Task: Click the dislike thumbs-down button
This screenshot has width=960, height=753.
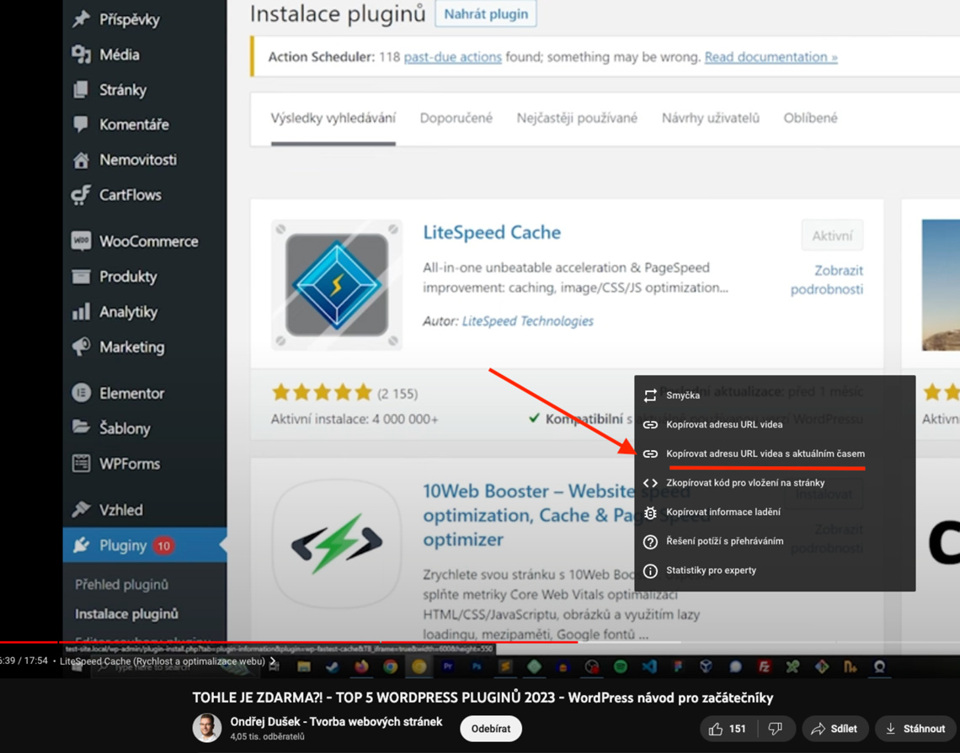Action: click(x=776, y=729)
